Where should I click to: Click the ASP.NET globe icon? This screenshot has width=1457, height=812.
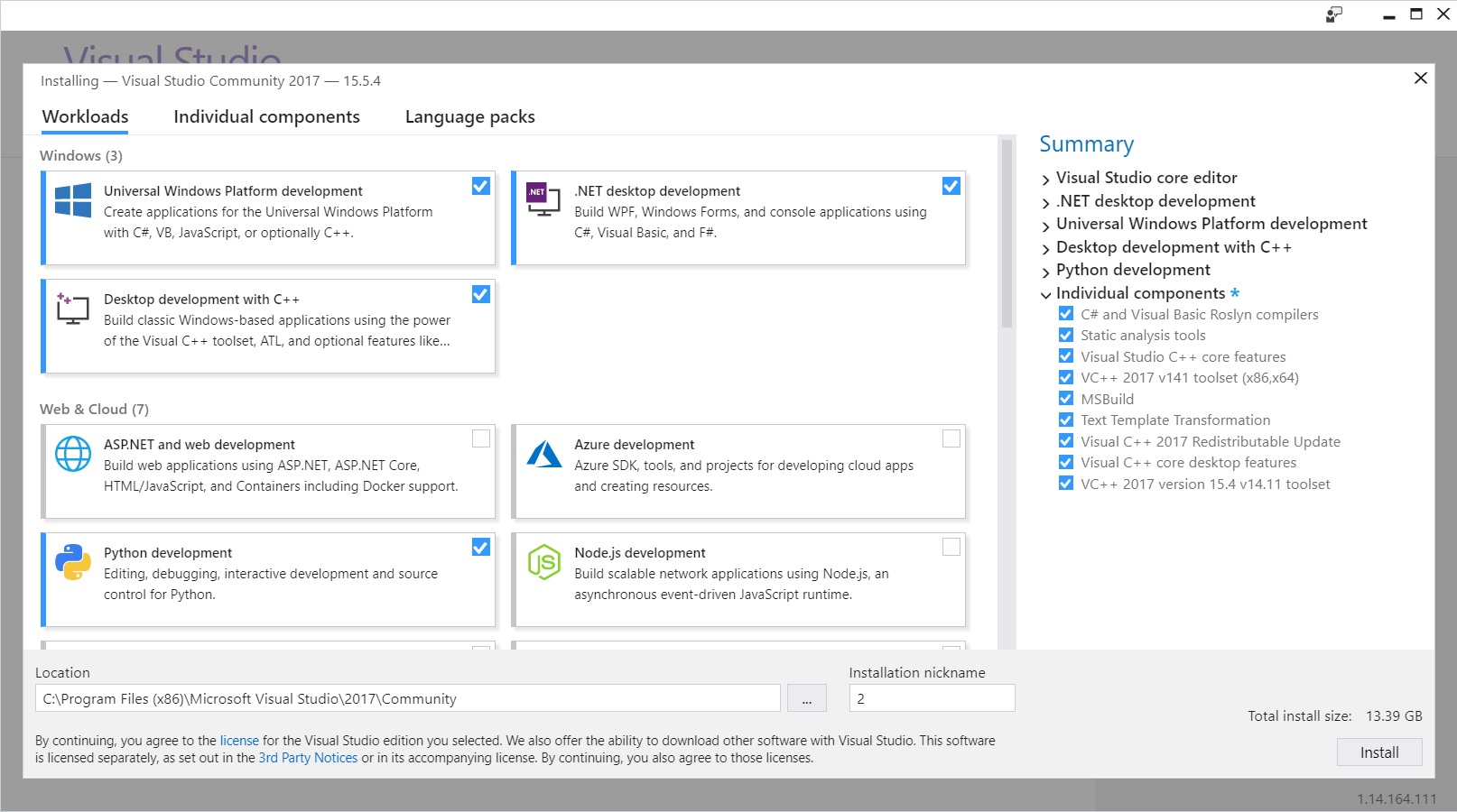click(73, 454)
